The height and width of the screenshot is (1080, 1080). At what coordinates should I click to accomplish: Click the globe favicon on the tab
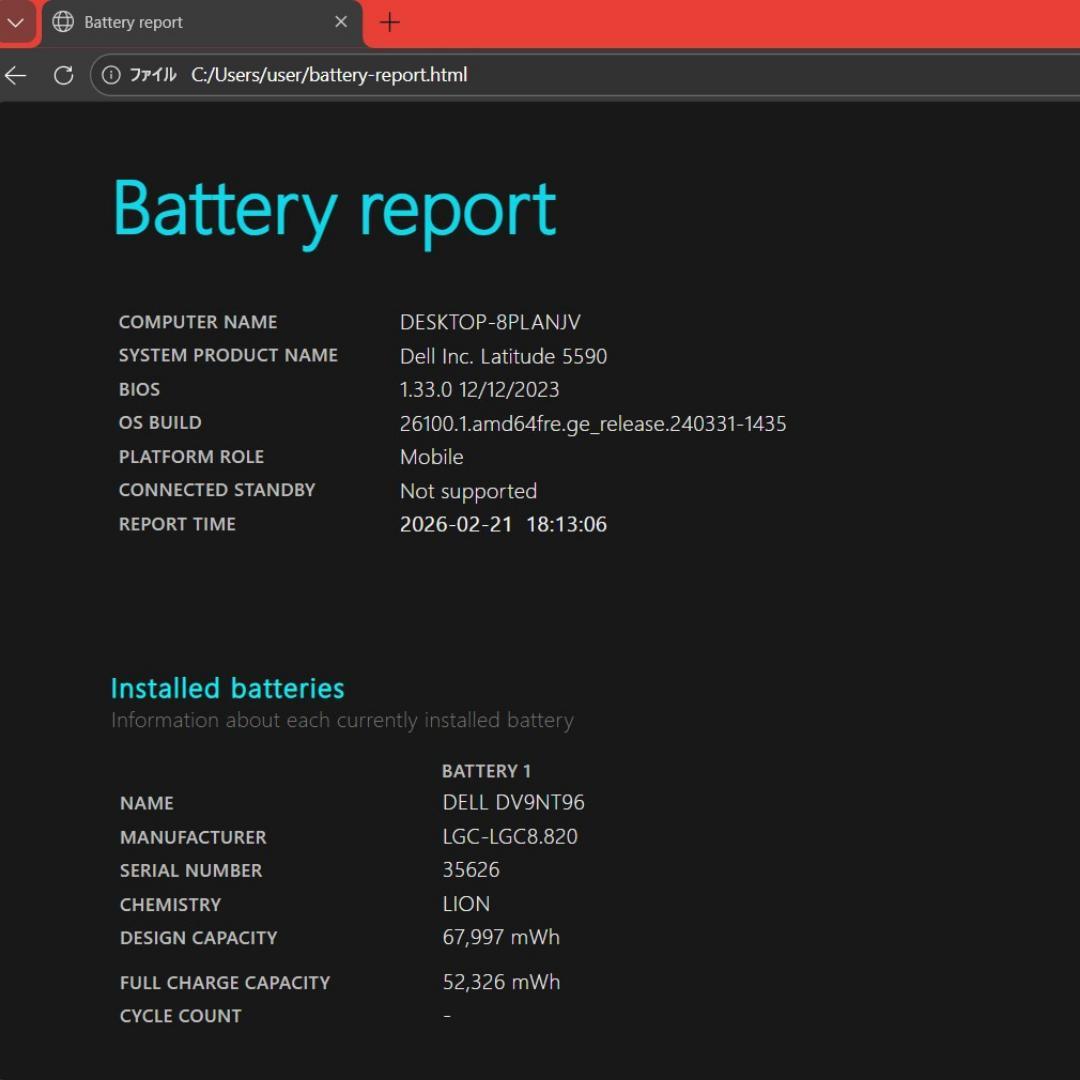63,22
